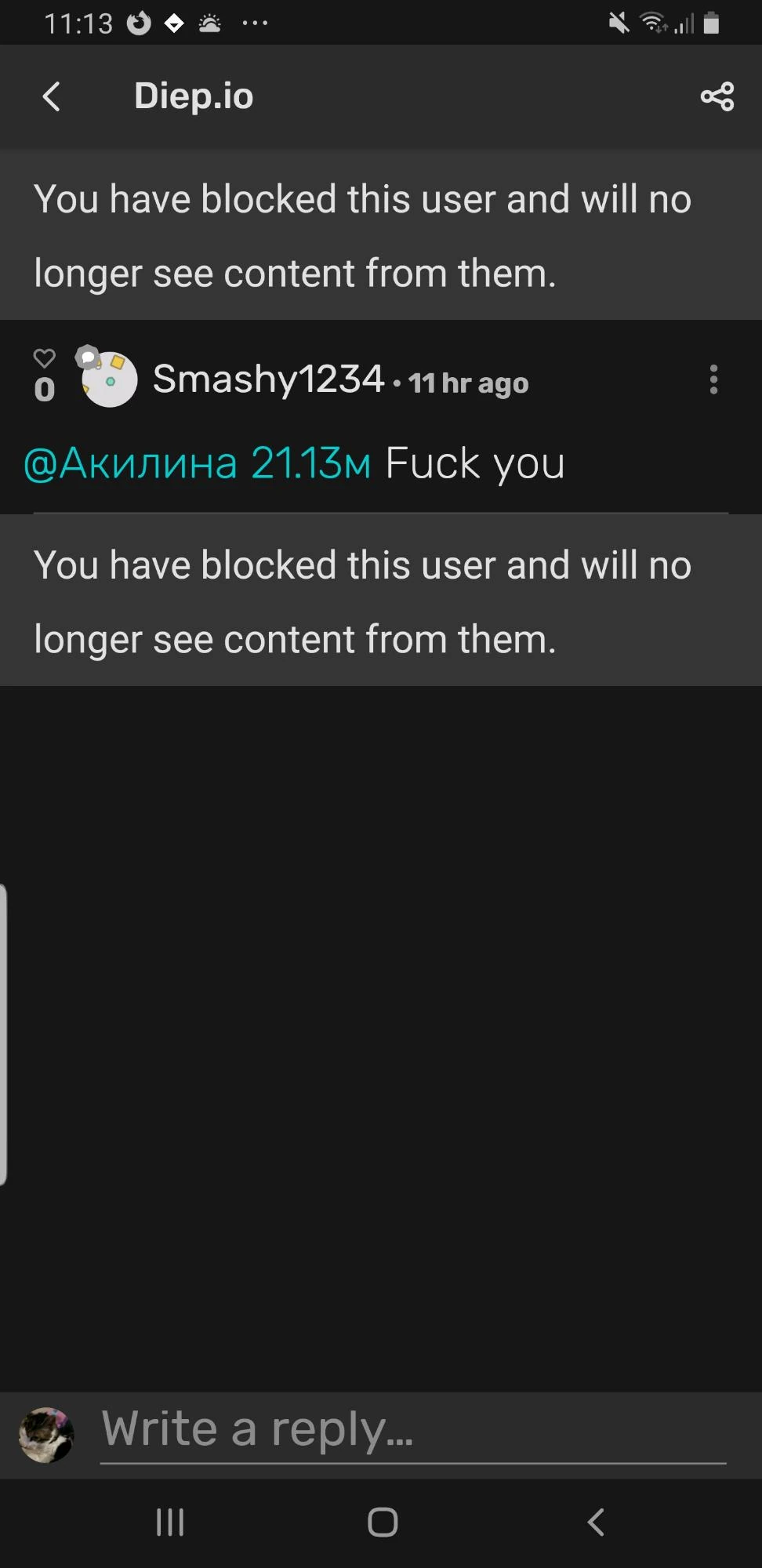This screenshot has height=1568, width=762.
Task: Tap the back arrow beside Diep.io
Action: (x=52, y=96)
